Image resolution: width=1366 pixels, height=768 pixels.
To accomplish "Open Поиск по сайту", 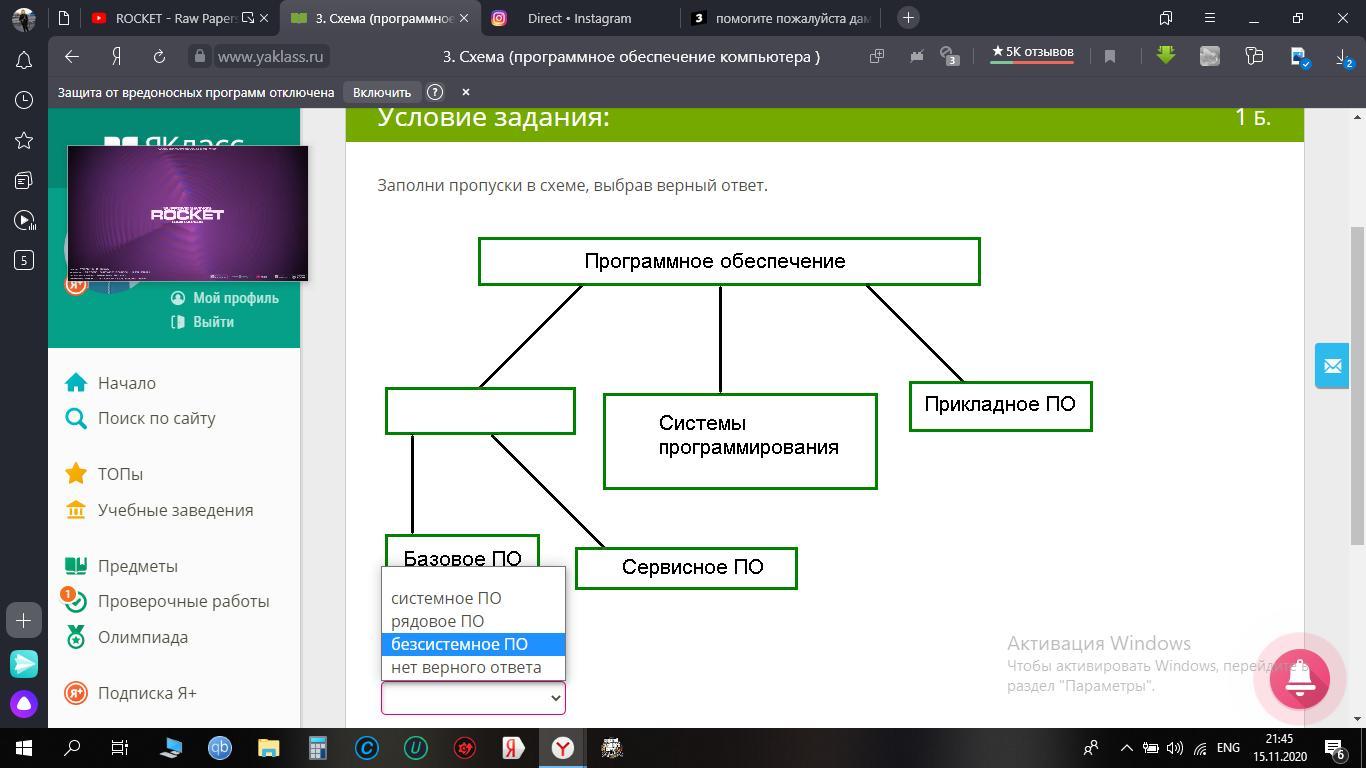I will point(140,418).
